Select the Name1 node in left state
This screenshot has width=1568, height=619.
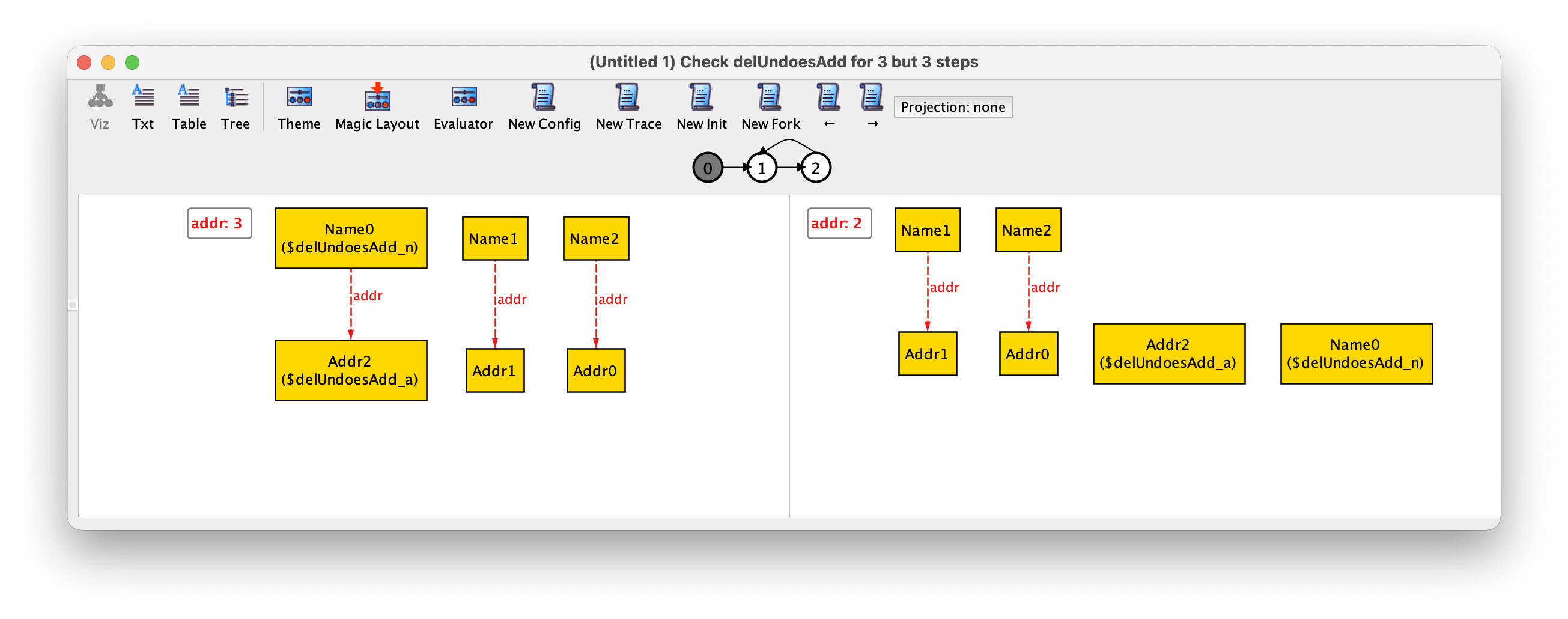[495, 239]
